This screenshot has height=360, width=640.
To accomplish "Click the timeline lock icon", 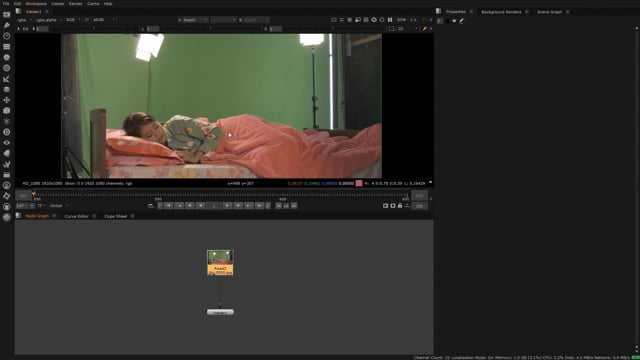I will (x=400, y=206).
